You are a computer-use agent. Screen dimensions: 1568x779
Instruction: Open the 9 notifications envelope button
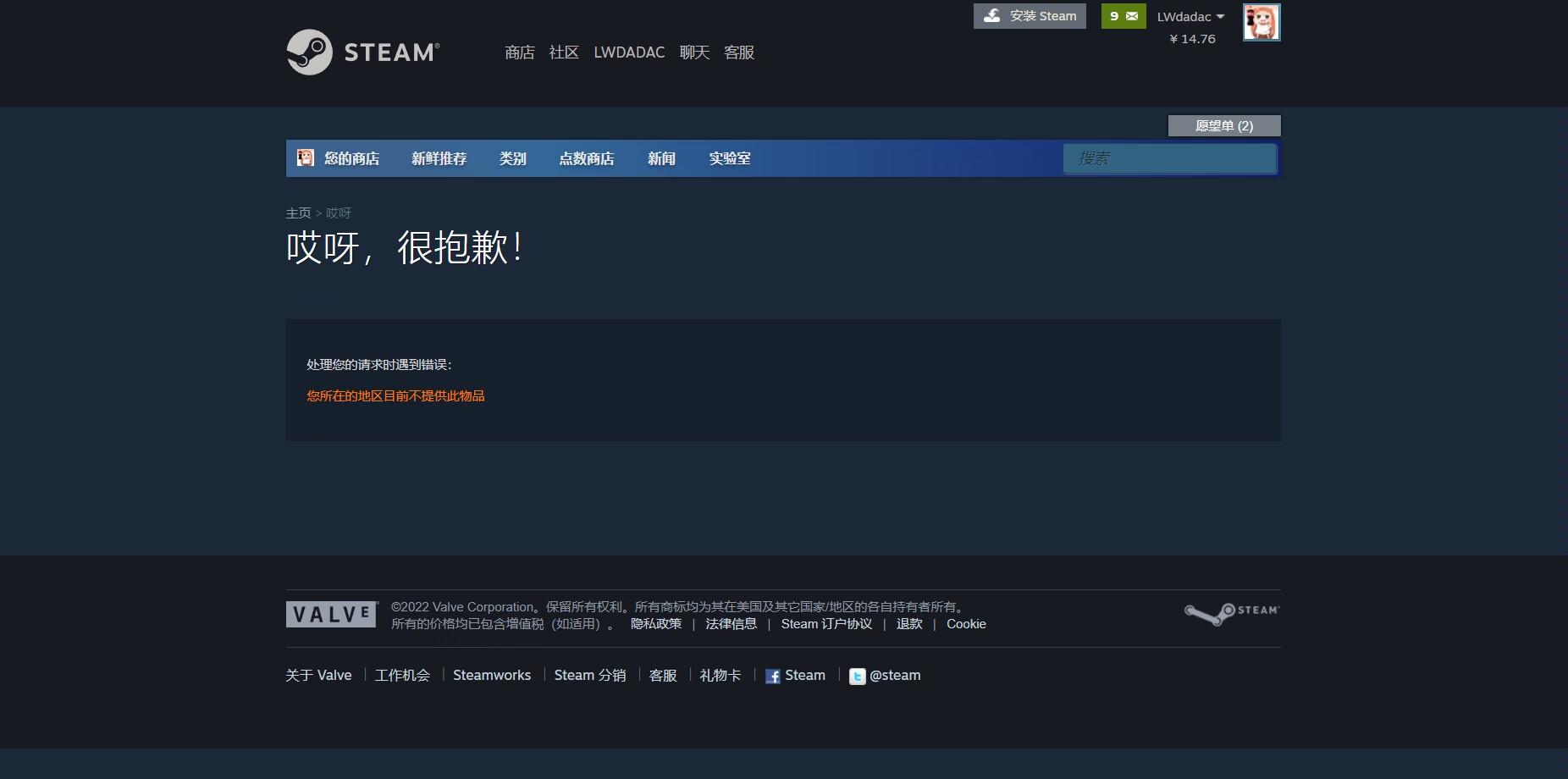tap(1124, 16)
